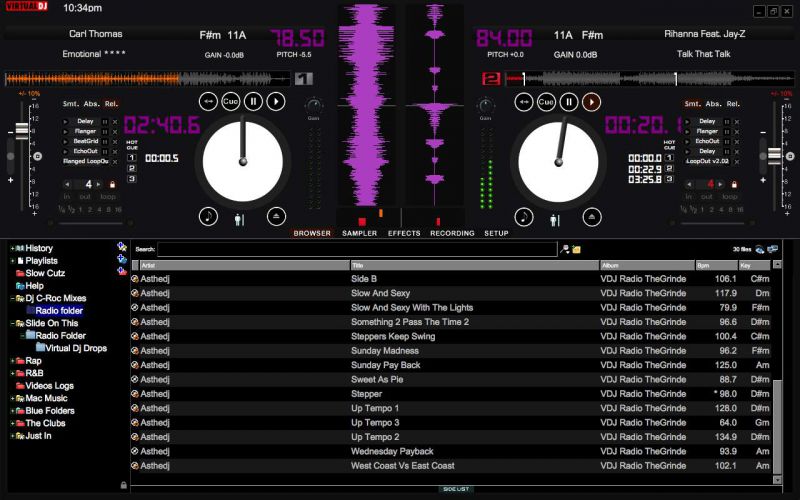Toggle the loop lock icon on deck 1

coord(113,184)
